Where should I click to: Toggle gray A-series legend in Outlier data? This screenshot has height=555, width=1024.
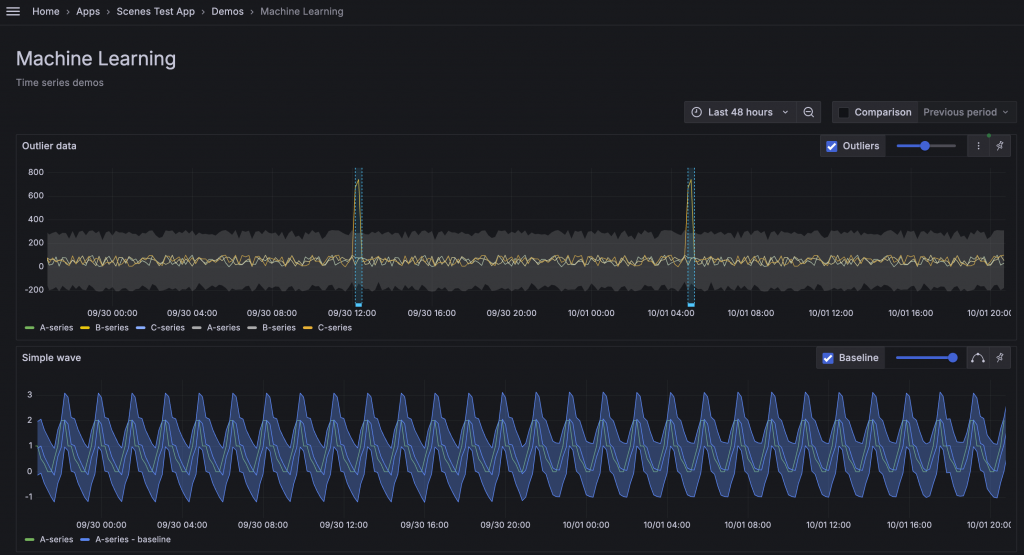pos(216,328)
